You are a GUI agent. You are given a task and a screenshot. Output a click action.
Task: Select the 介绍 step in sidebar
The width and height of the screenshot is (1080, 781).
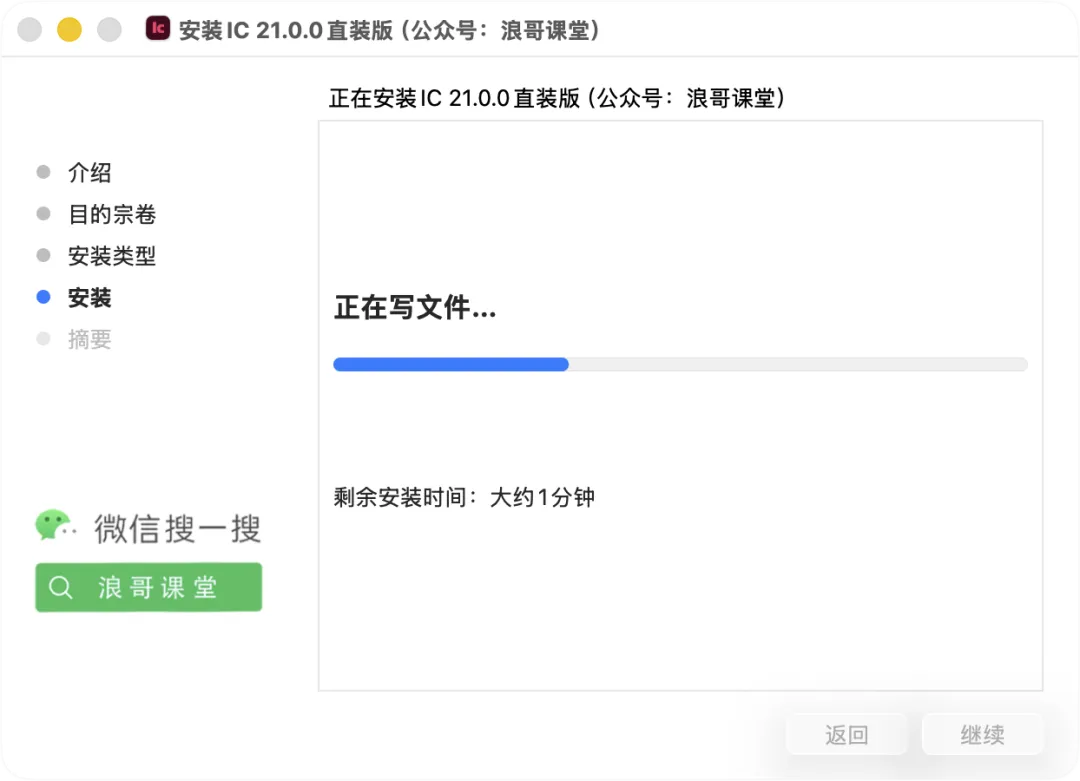89,172
